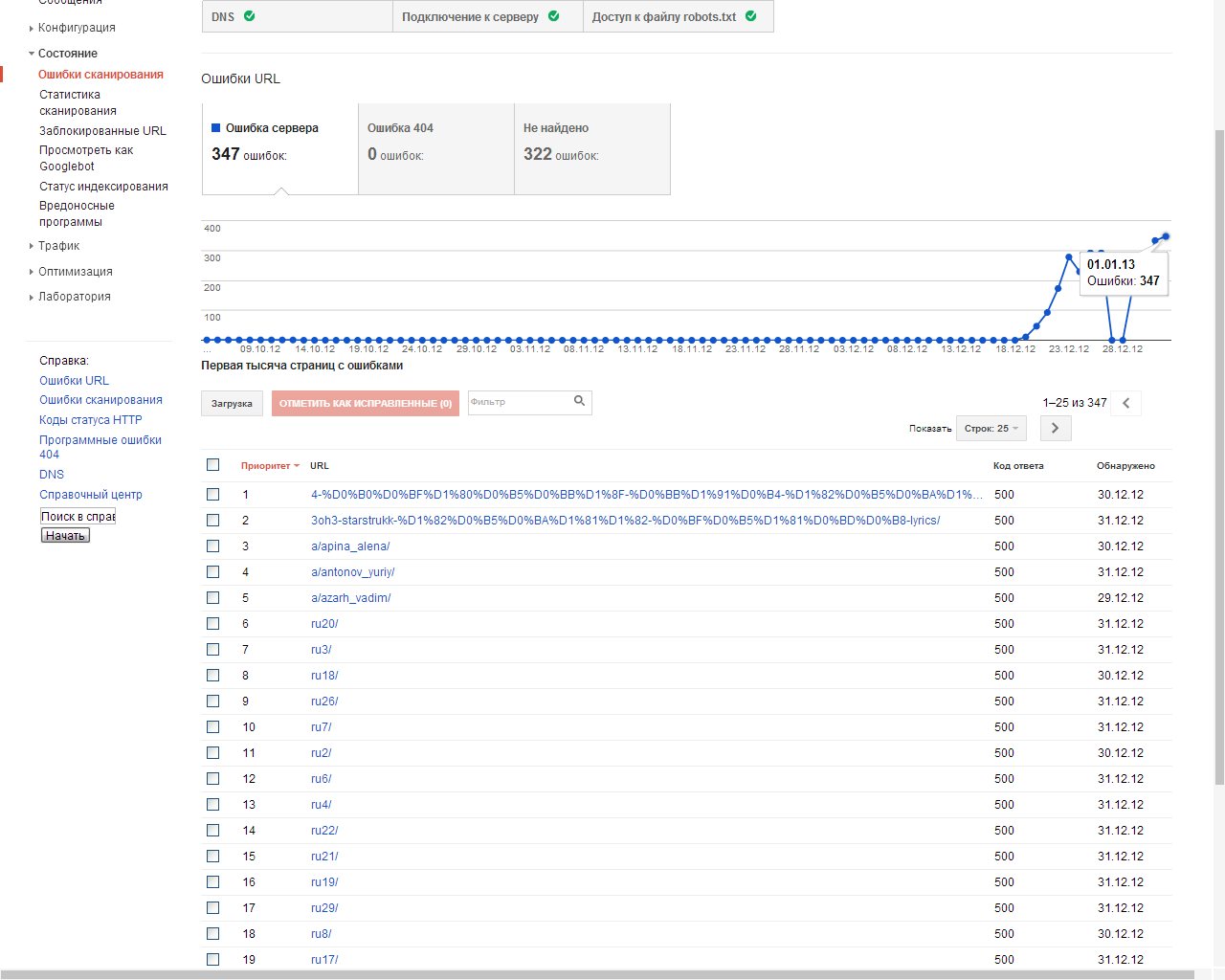
Task: Click the green checkmark next to DNS
Action: (250, 16)
